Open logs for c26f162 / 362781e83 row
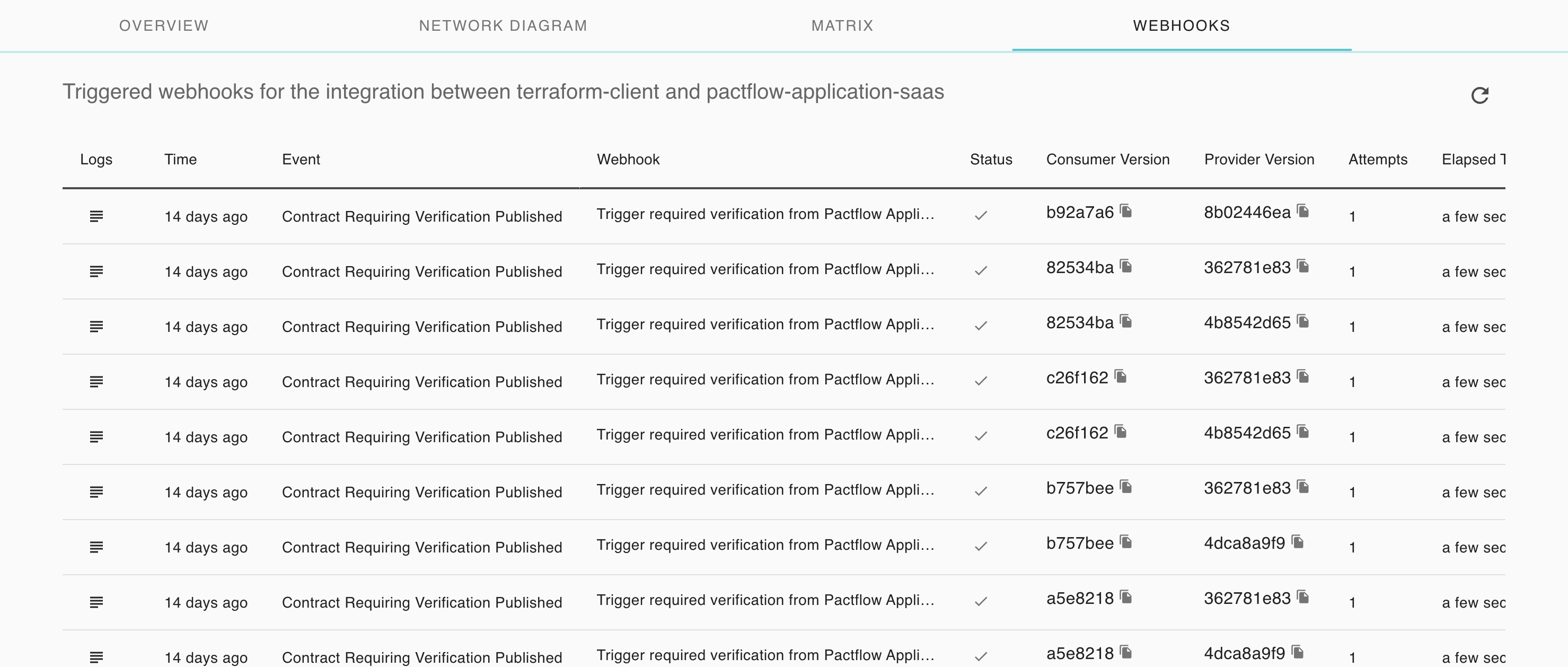The width and height of the screenshot is (1568, 667). (x=96, y=382)
